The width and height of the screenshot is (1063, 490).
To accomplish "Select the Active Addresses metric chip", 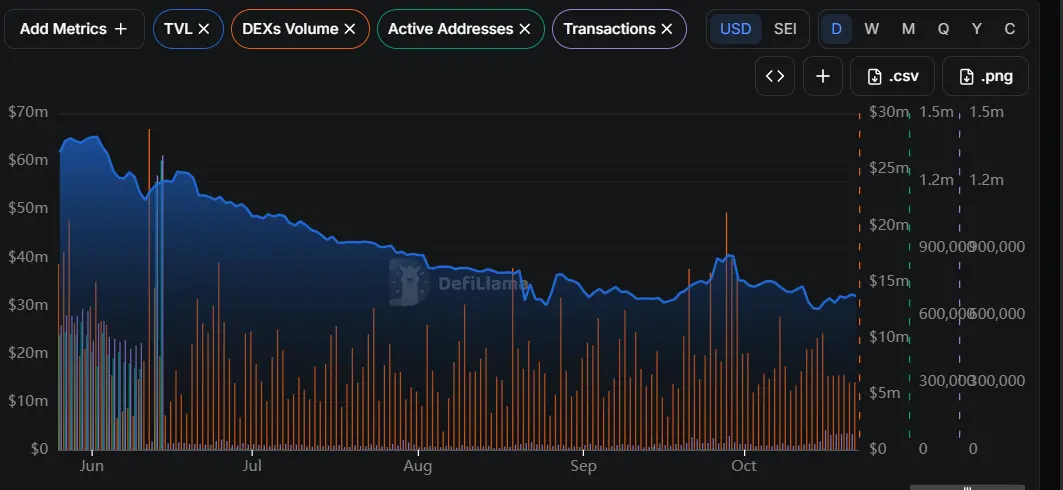I will [460, 29].
